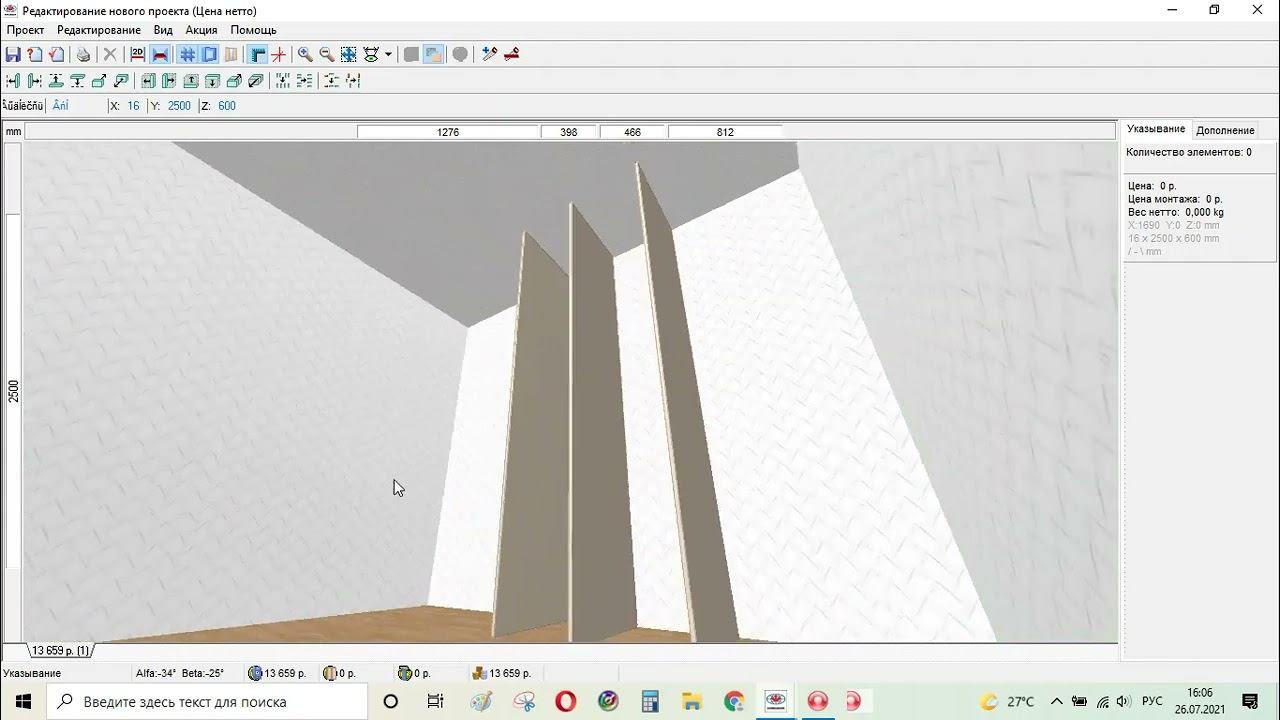
Task: Click the grey X delete icon
Action: 110,54
